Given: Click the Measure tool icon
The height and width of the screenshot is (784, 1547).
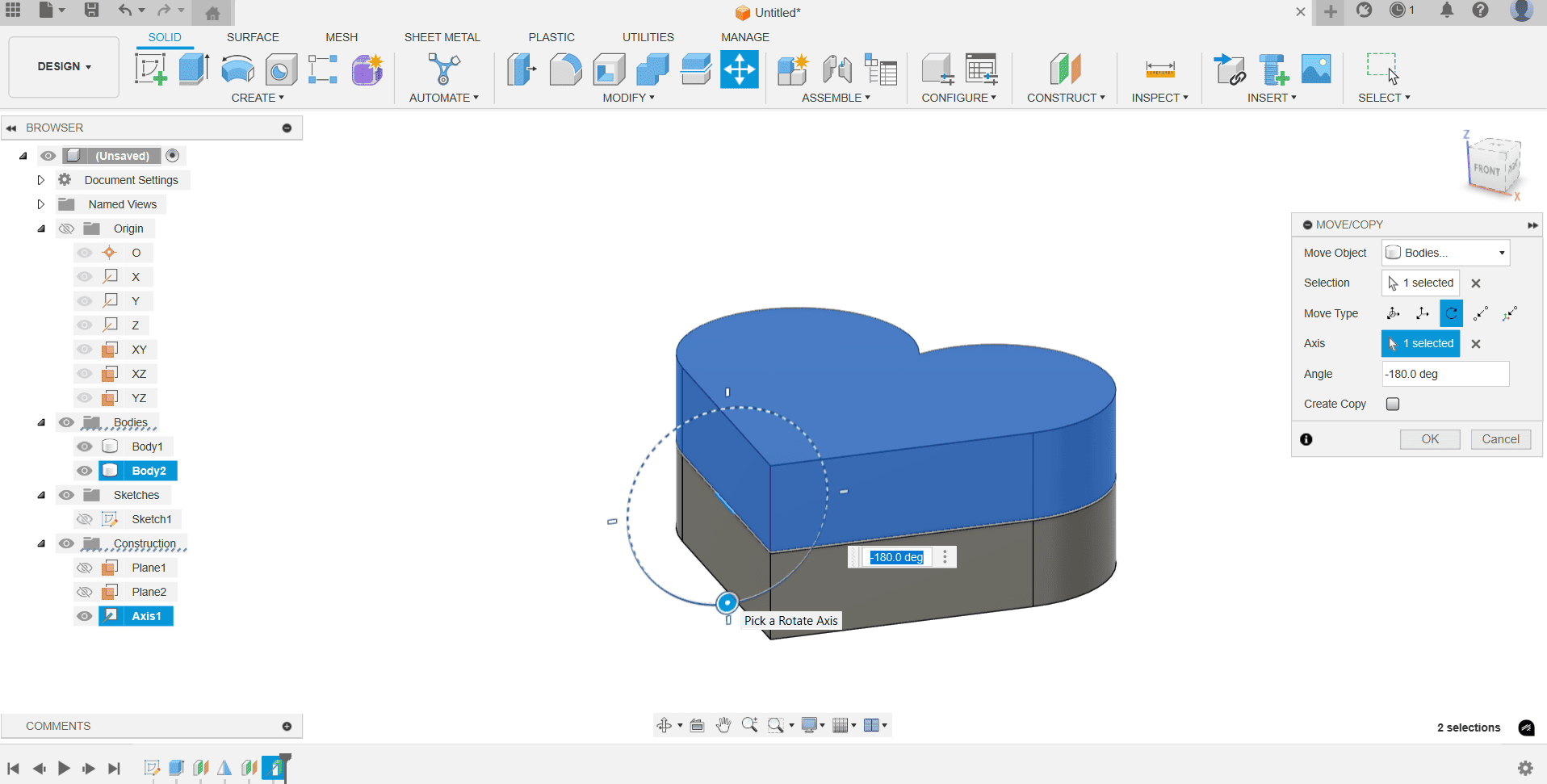Looking at the screenshot, I should coord(1160,69).
